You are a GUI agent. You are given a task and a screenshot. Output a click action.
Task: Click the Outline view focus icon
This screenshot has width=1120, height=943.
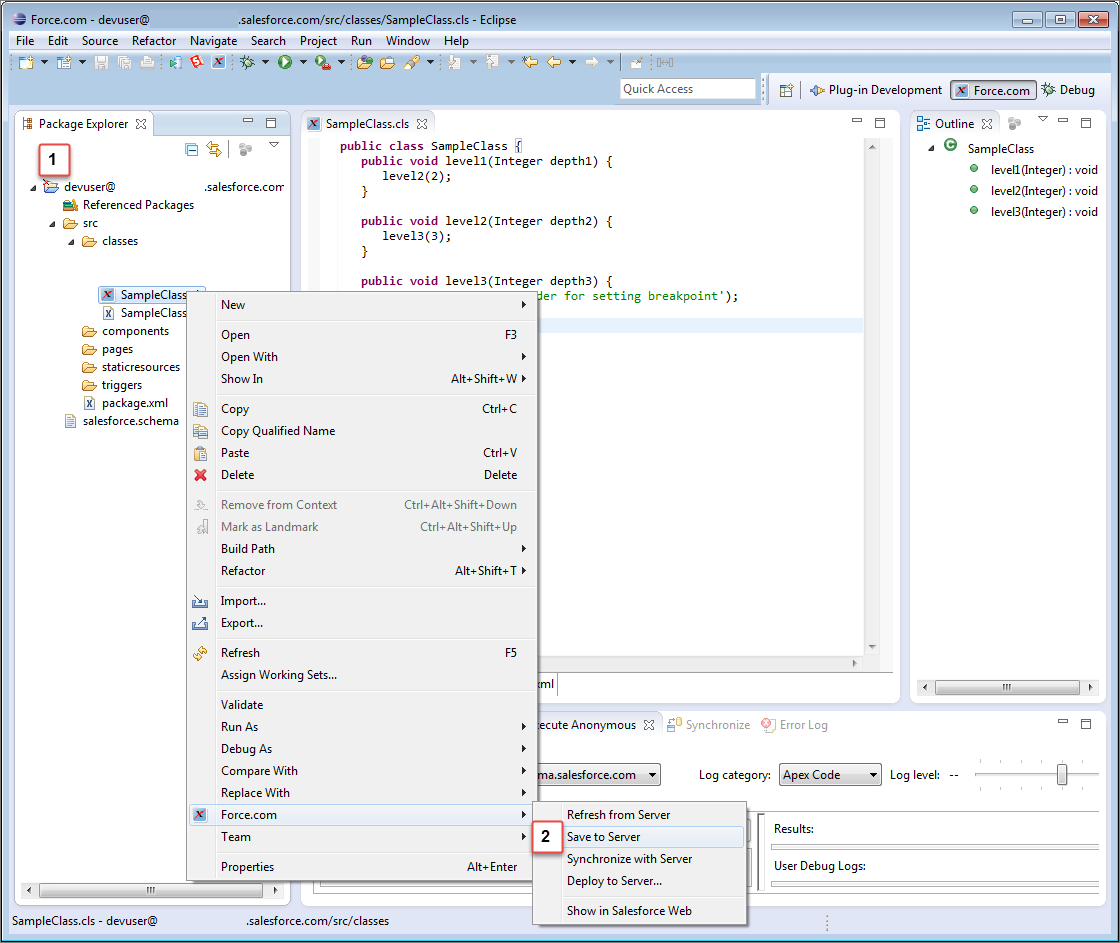pos(1014,124)
